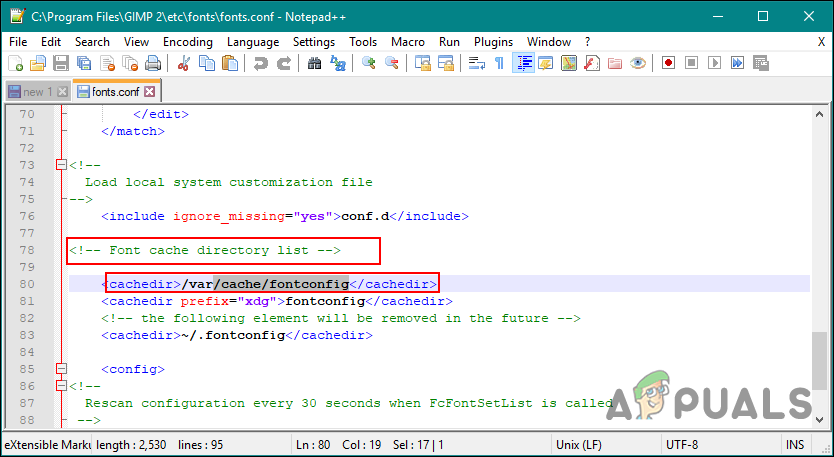Open the ? help menu
Screen dimensions: 834x457
point(587,42)
